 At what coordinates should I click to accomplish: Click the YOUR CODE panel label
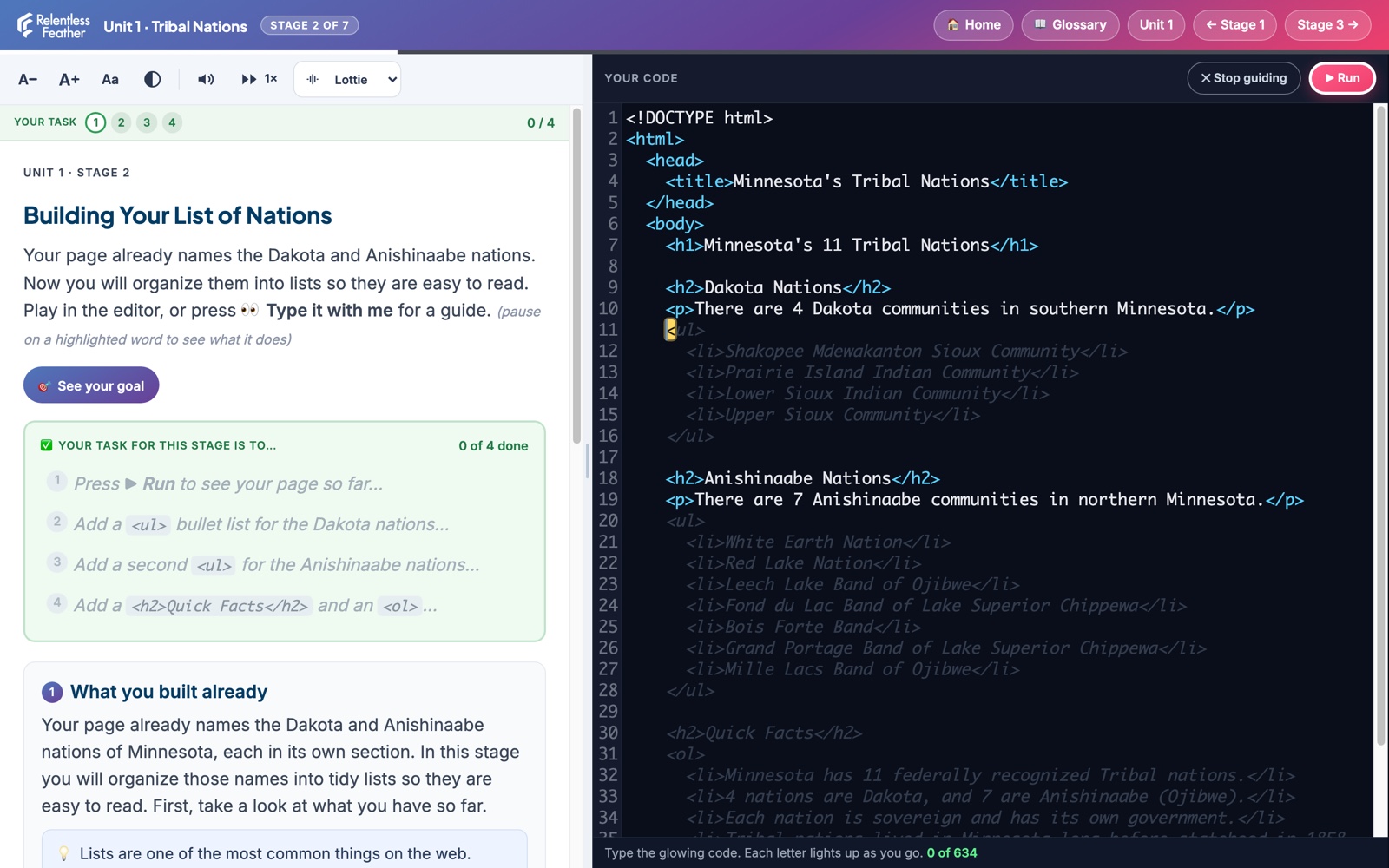[641, 78]
